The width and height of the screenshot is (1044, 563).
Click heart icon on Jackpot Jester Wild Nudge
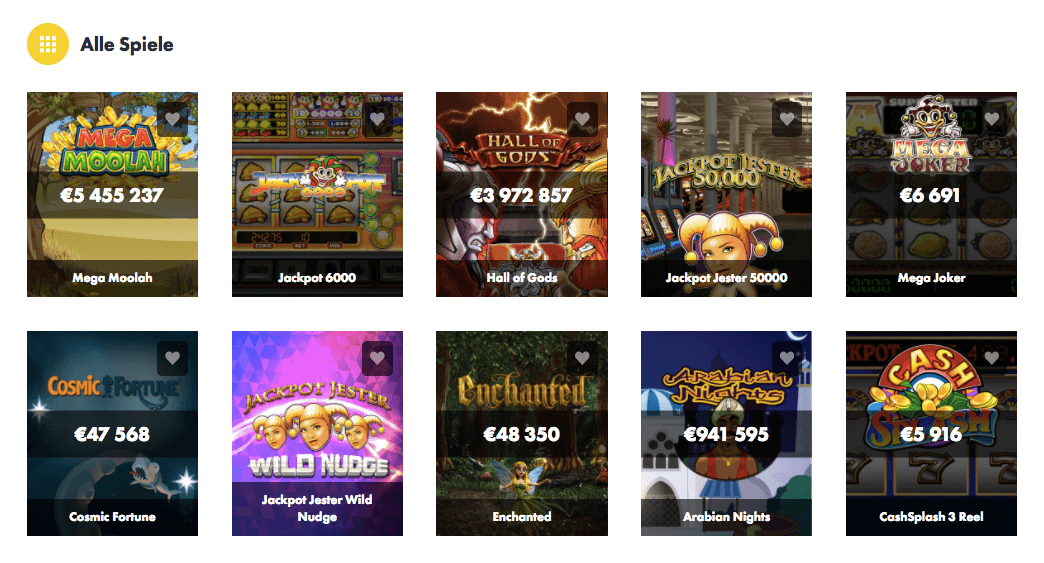[x=378, y=358]
